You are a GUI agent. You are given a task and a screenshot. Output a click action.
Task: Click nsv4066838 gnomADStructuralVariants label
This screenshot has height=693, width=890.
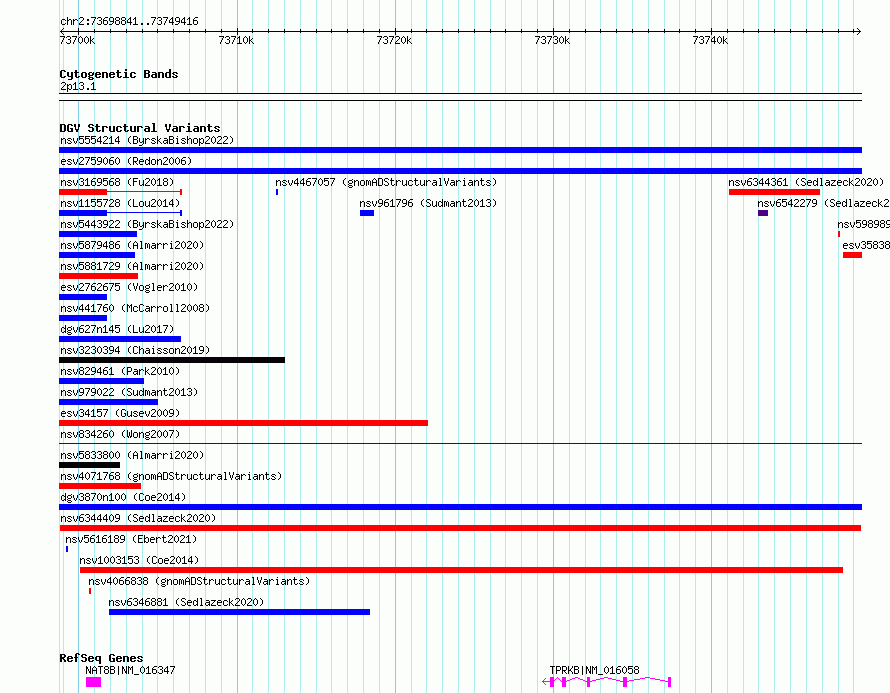[199, 581]
